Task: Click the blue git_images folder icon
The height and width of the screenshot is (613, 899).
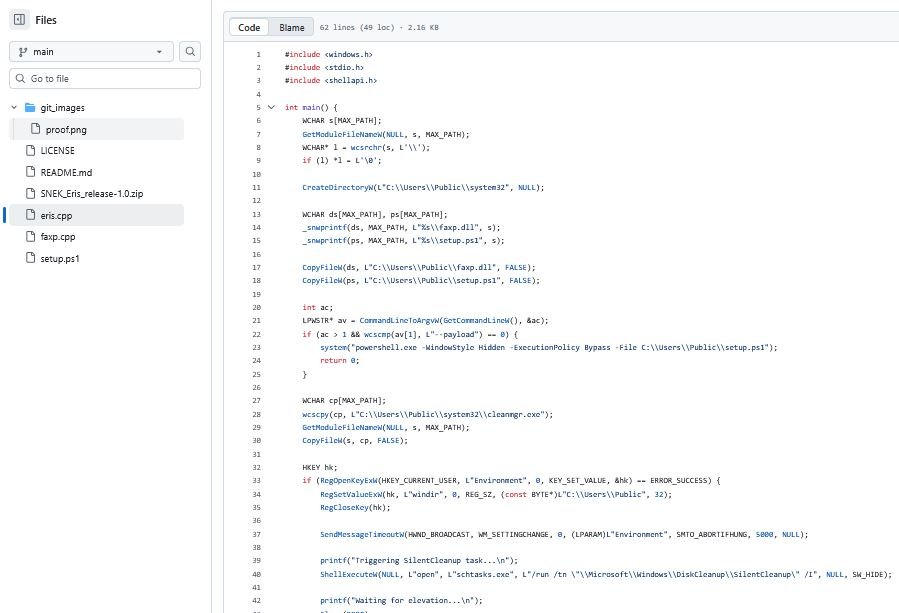Action: pyautogui.click(x=30, y=107)
